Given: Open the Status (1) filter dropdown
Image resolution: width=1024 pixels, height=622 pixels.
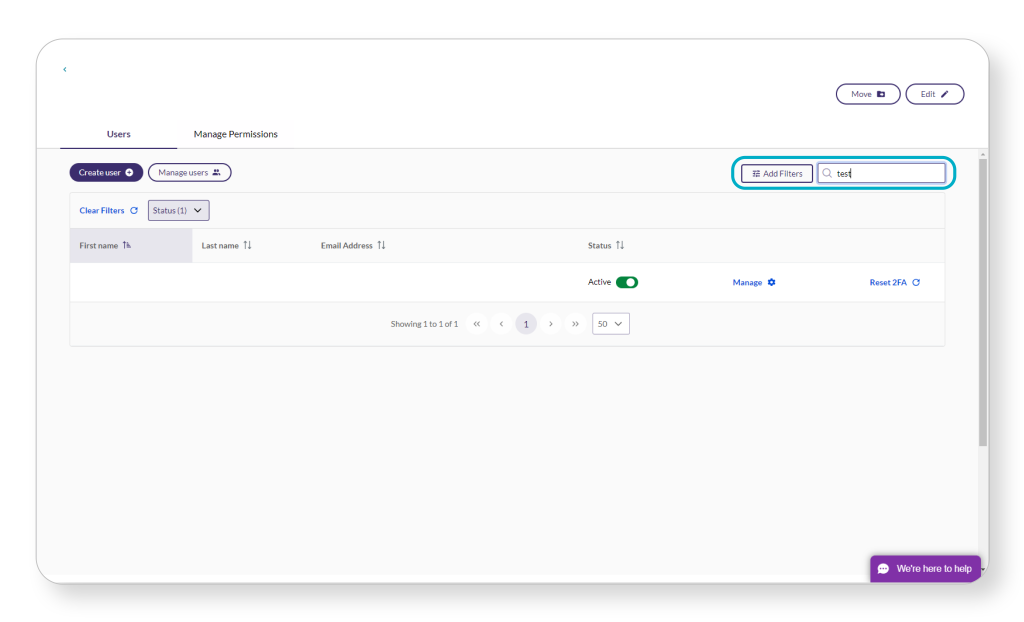Looking at the screenshot, I should click(178, 210).
